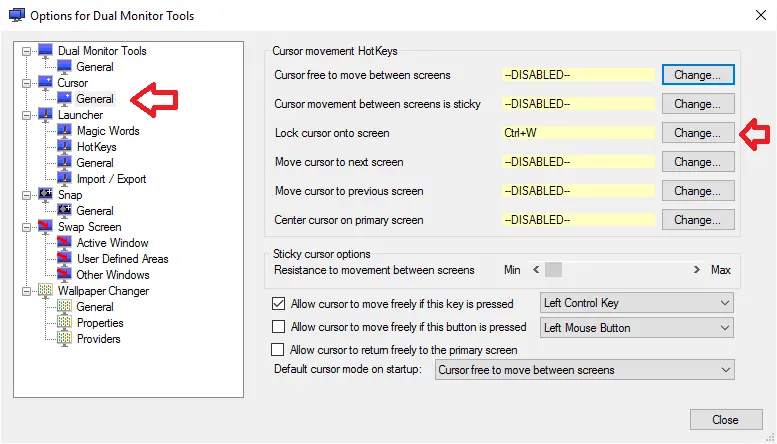Click the icon beside Dual Monitor Tools General

(64, 66)
